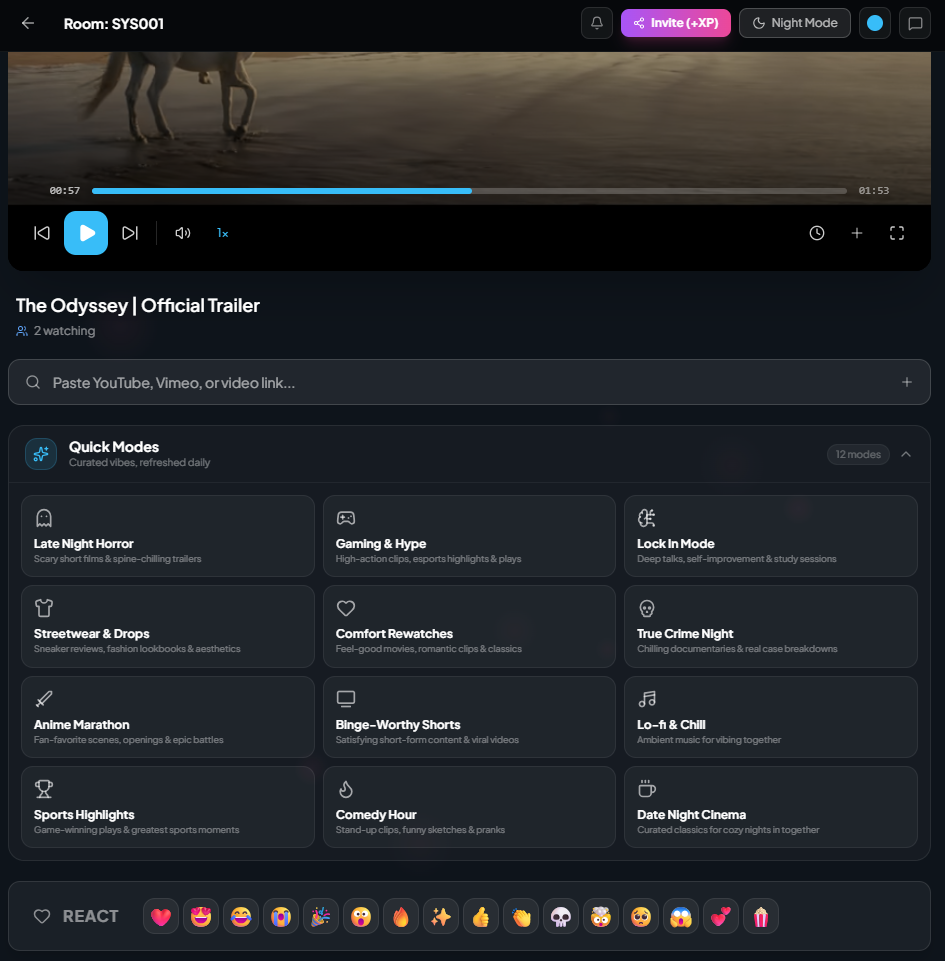The width and height of the screenshot is (945, 961).
Task: Open fullscreen view
Action: [x=897, y=232]
